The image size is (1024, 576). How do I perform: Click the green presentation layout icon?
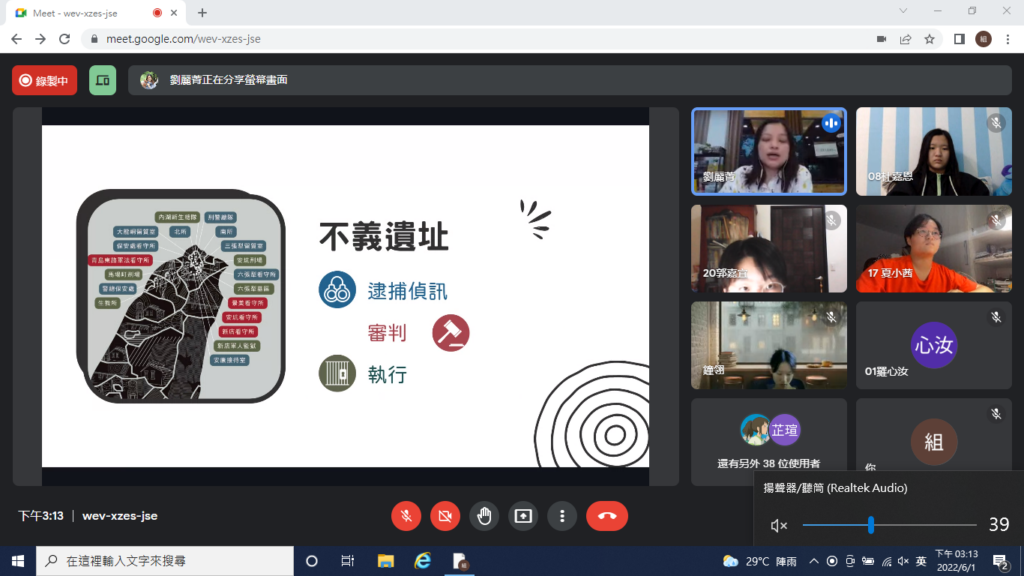coord(103,80)
